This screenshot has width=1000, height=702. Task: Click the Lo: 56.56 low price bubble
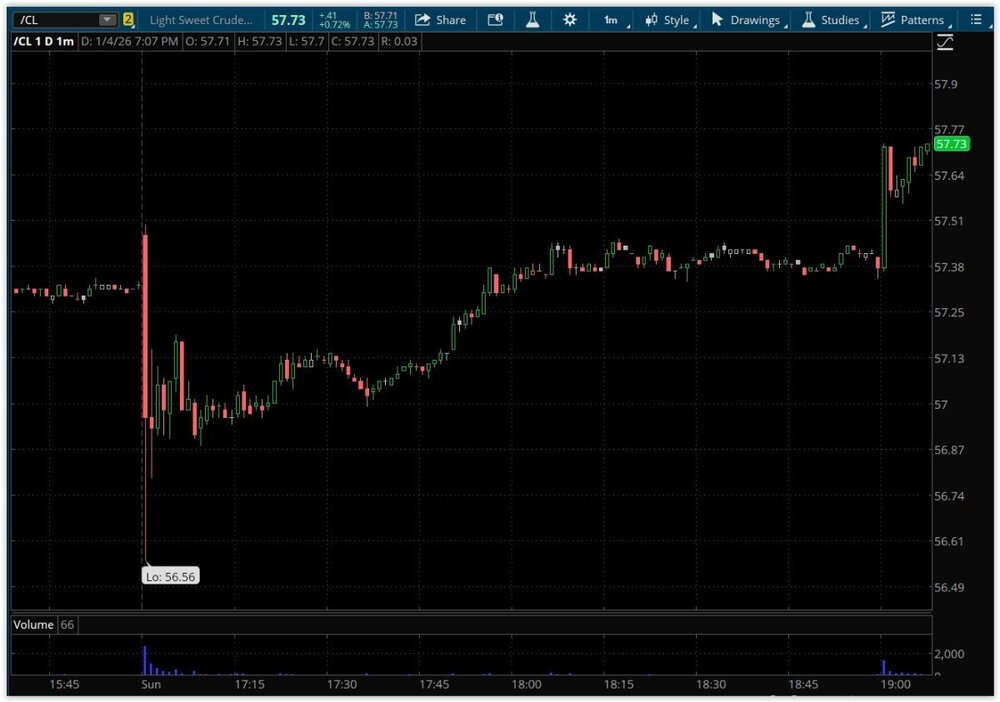[171, 576]
